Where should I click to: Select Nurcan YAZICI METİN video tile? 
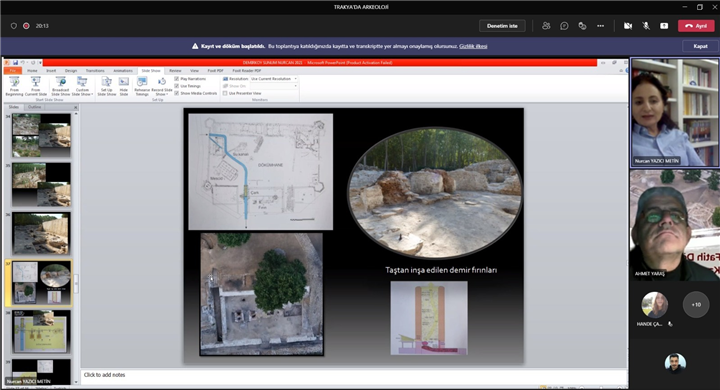click(675, 113)
